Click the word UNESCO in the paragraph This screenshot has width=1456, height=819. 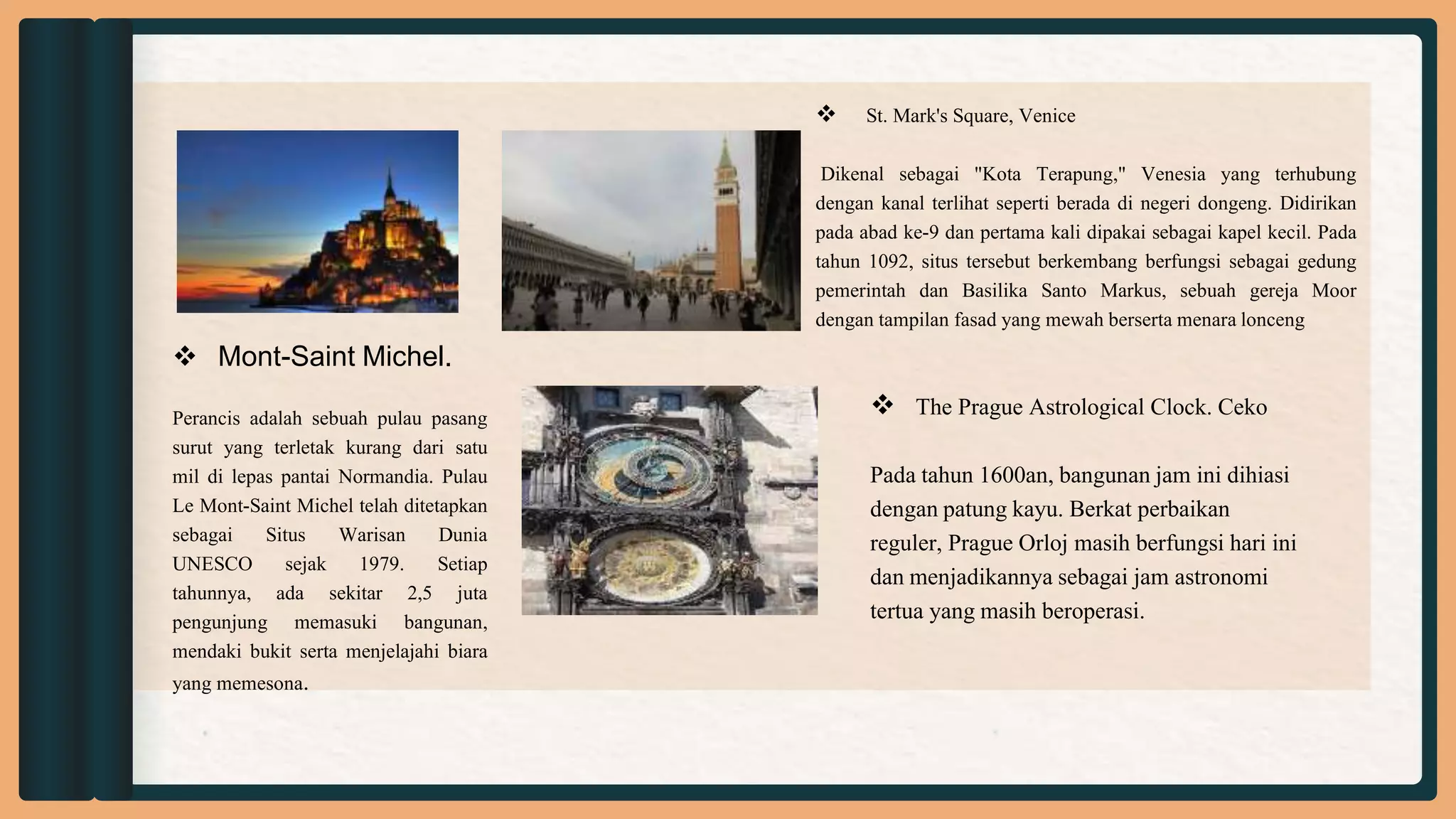(x=212, y=564)
